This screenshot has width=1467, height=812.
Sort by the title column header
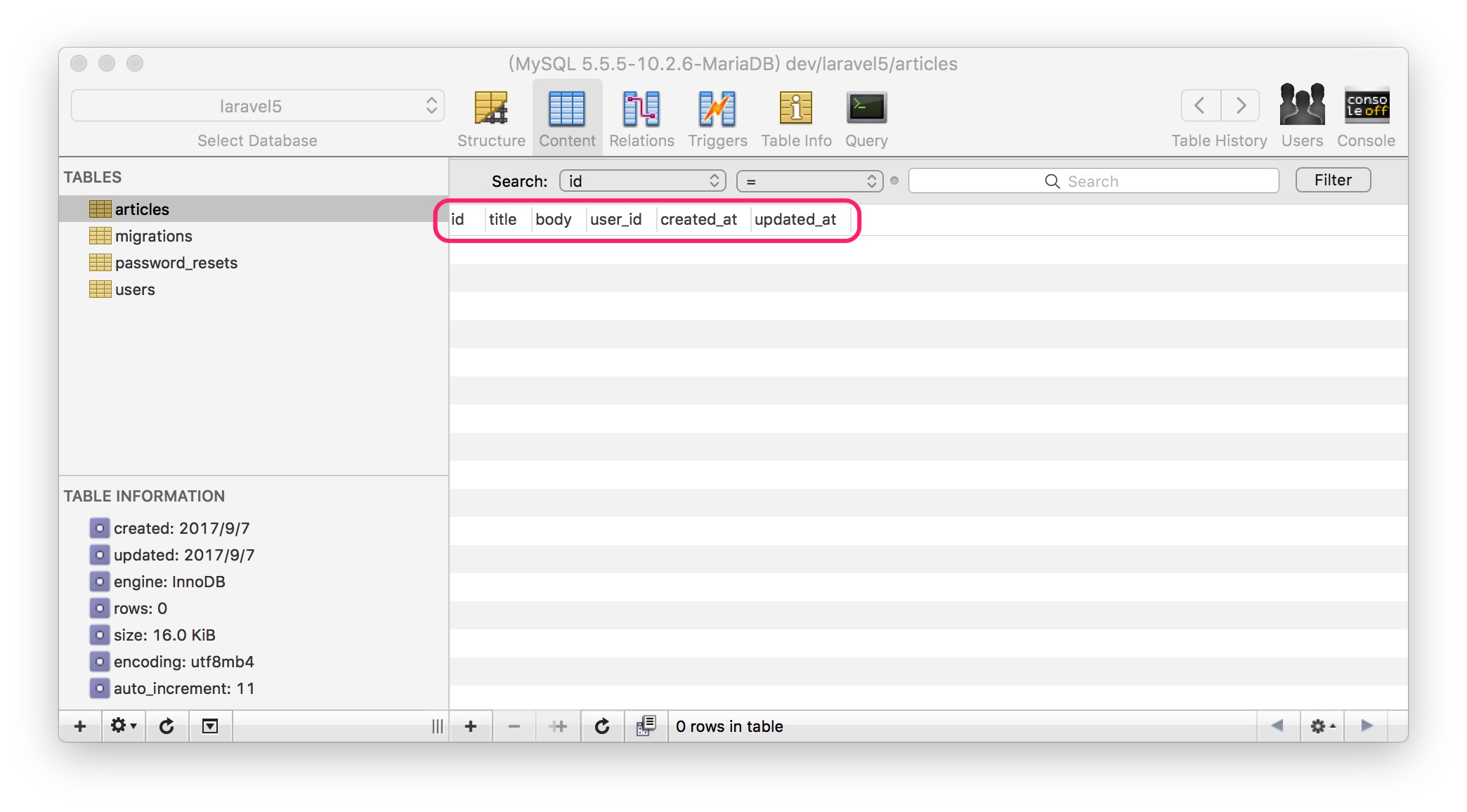(x=508, y=219)
